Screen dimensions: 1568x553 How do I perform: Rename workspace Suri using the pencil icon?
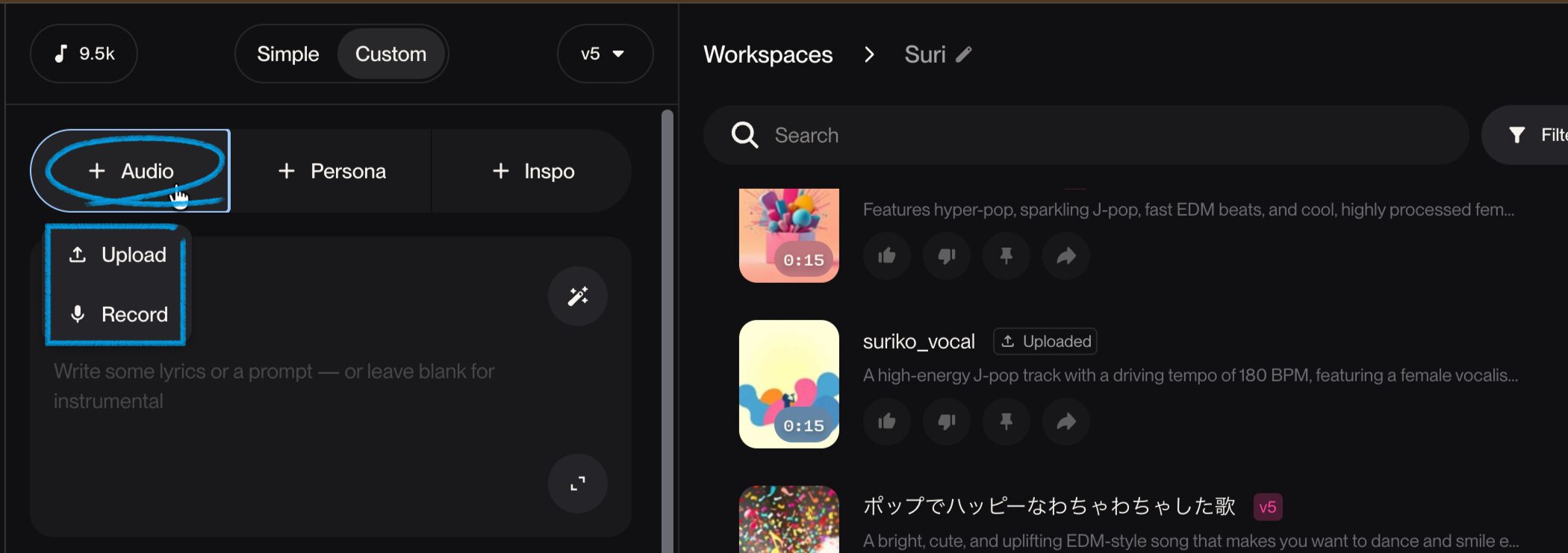click(964, 54)
